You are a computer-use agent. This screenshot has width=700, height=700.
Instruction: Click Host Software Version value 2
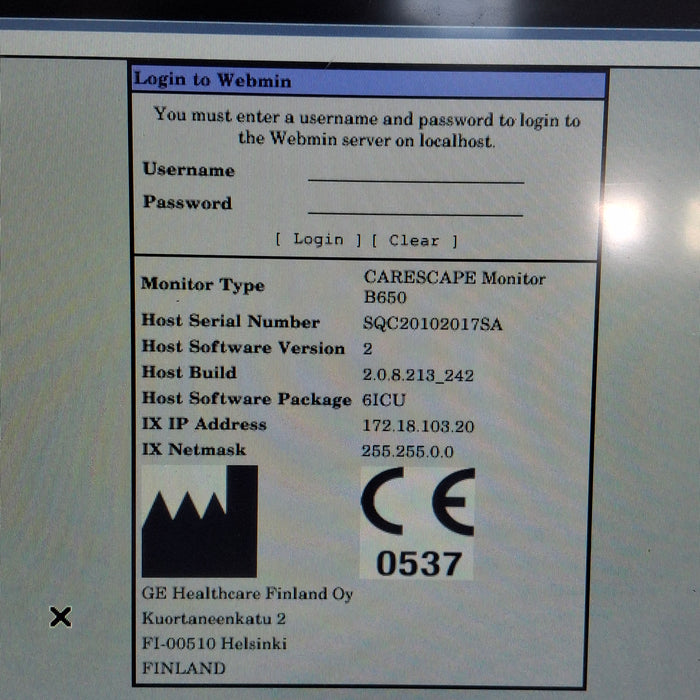point(367,349)
